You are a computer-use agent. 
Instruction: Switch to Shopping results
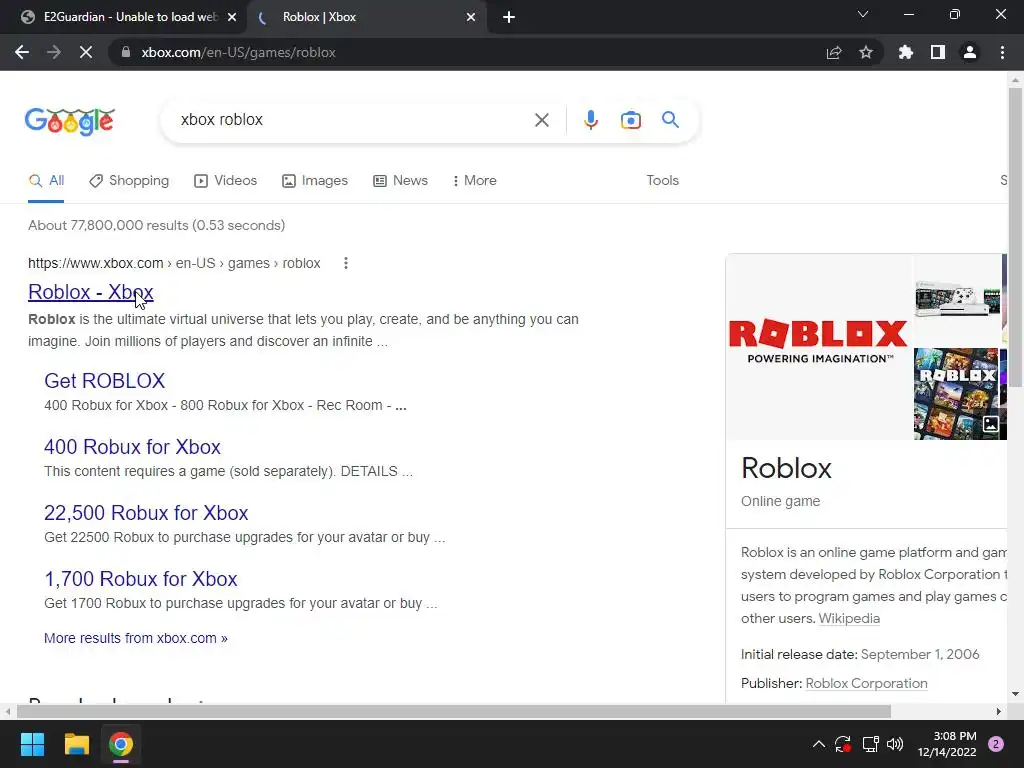click(129, 181)
